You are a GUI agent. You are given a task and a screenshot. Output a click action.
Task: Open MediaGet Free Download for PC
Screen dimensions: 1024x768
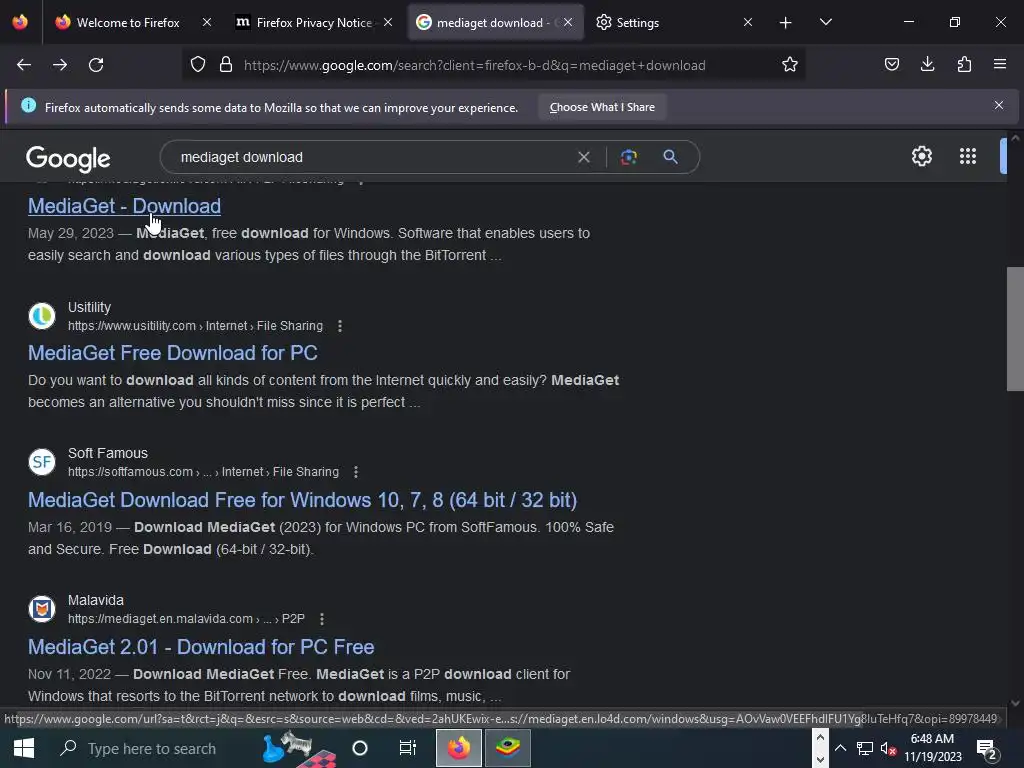(x=172, y=353)
